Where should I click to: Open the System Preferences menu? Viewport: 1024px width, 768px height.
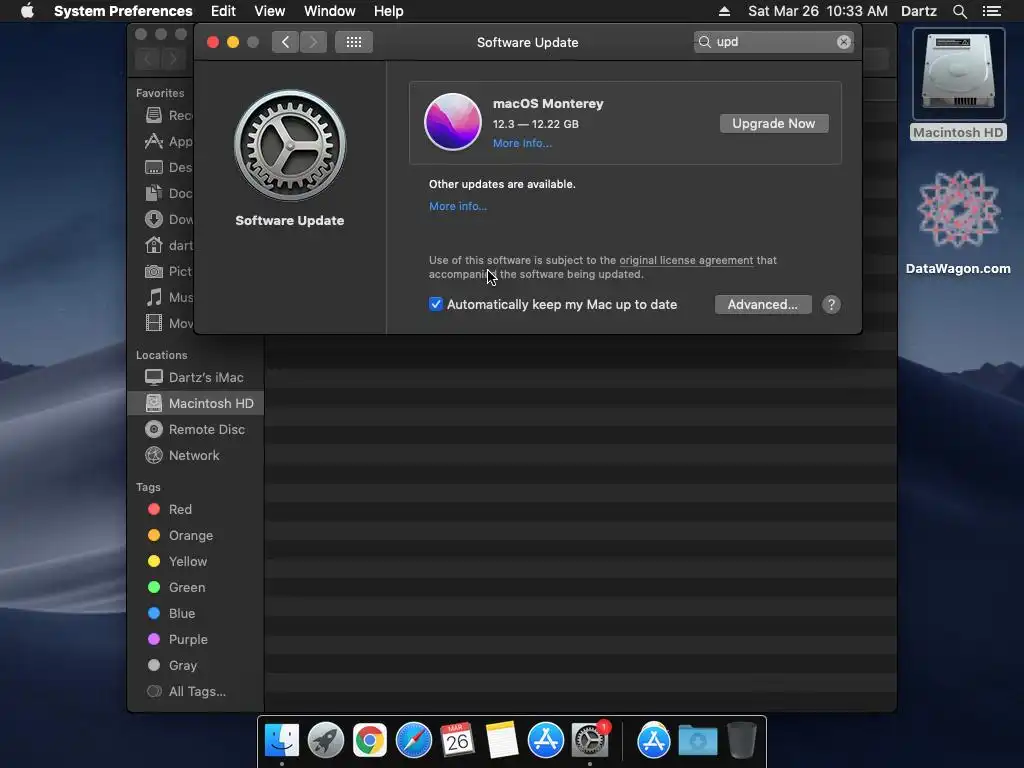123,11
